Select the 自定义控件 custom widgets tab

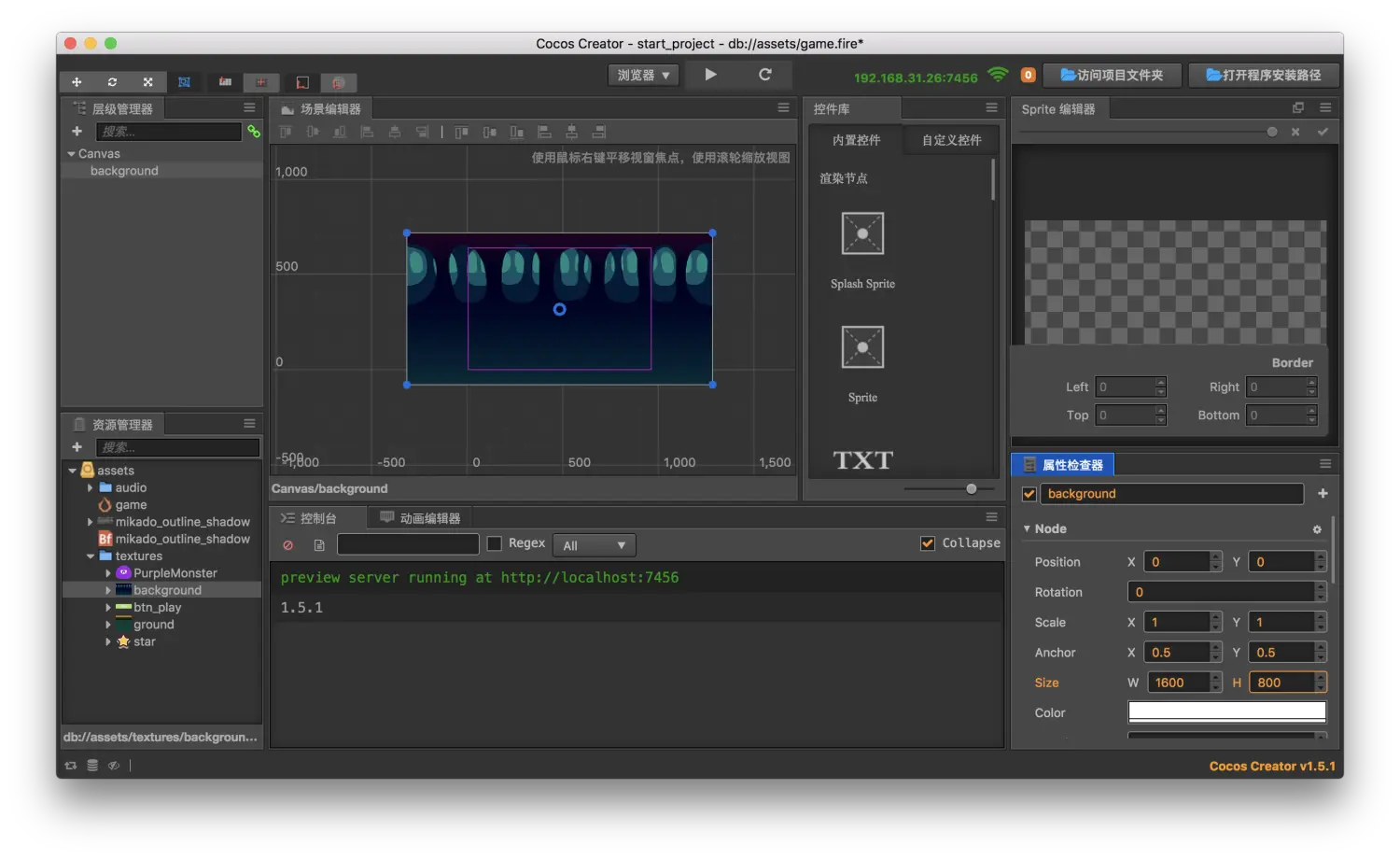coord(951,140)
